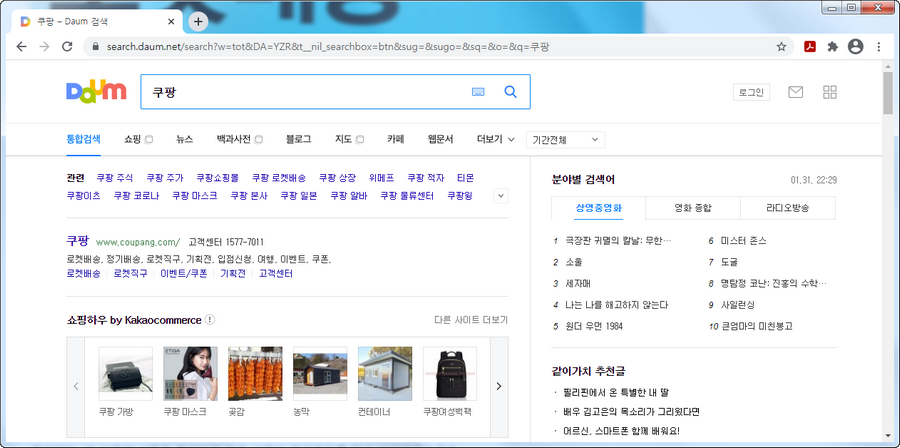Click related search 쿠팡이츠
Image resolution: width=900 pixels, height=448 pixels.
click(83, 196)
